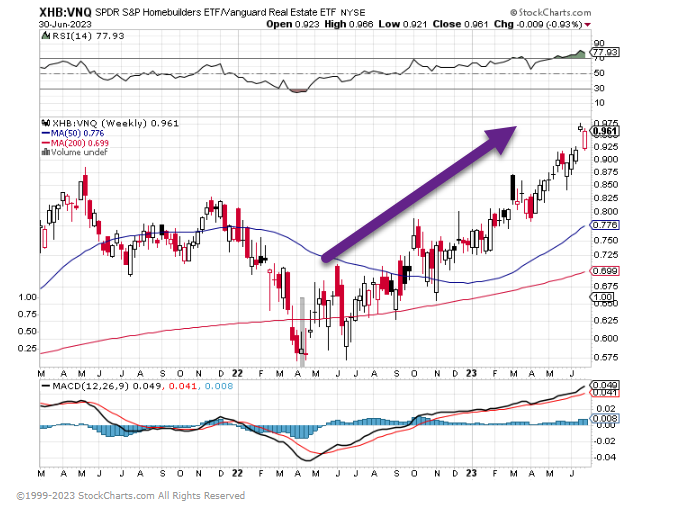Screen dimensions: 673x521
Task: Click the Open 0.923 value
Action: click(293, 24)
